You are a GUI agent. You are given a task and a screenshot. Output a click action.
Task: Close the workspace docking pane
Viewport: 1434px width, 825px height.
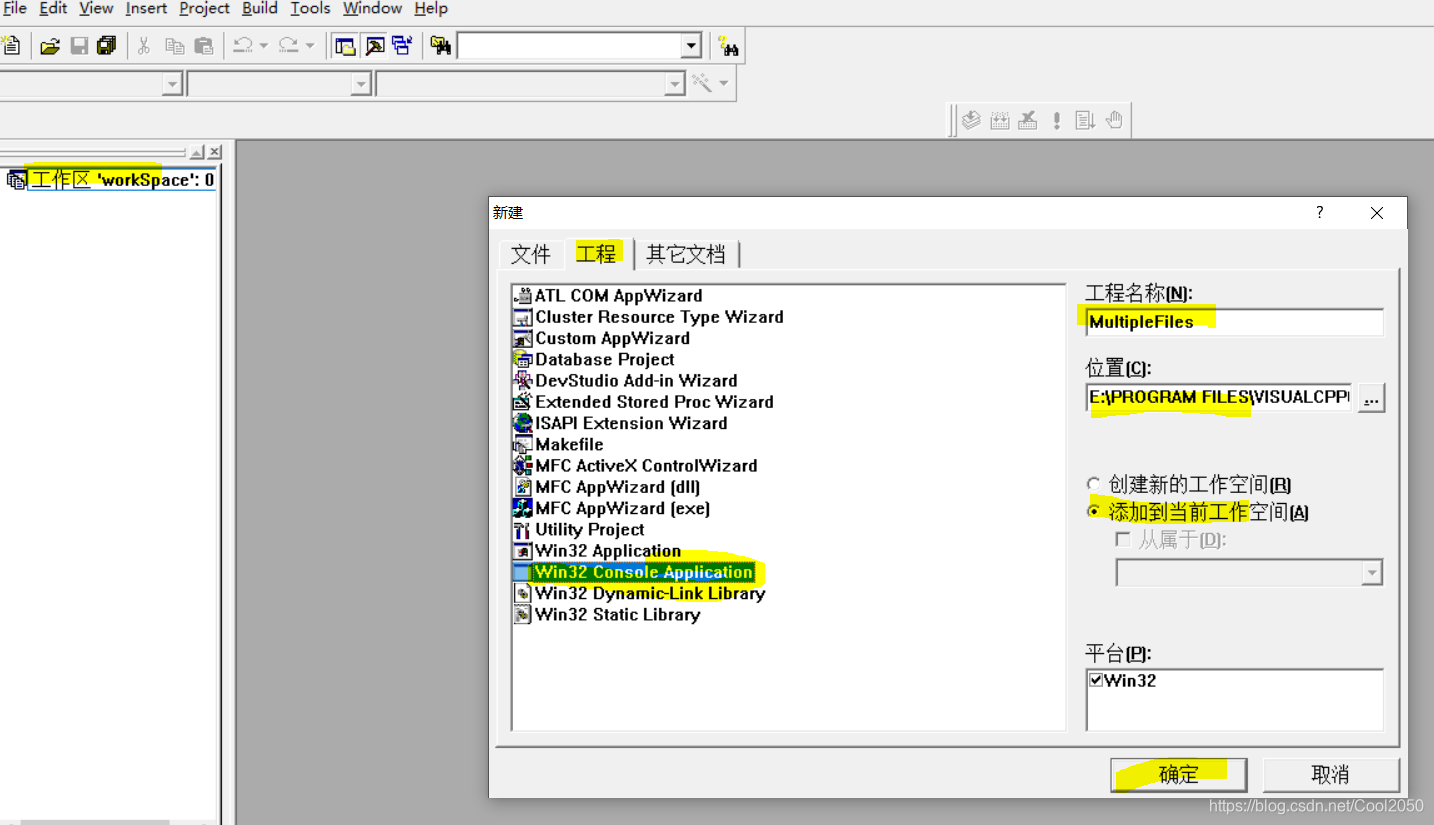215,152
